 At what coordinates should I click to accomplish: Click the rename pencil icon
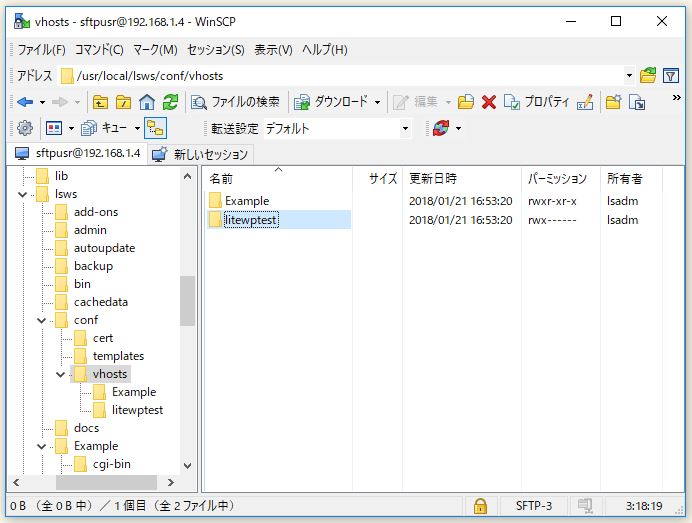point(585,102)
